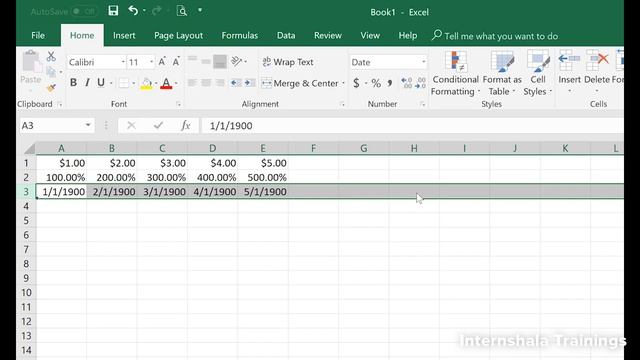This screenshot has height=360, width=640.
Task: Click the Select All corner triangle
Action: 29,148
